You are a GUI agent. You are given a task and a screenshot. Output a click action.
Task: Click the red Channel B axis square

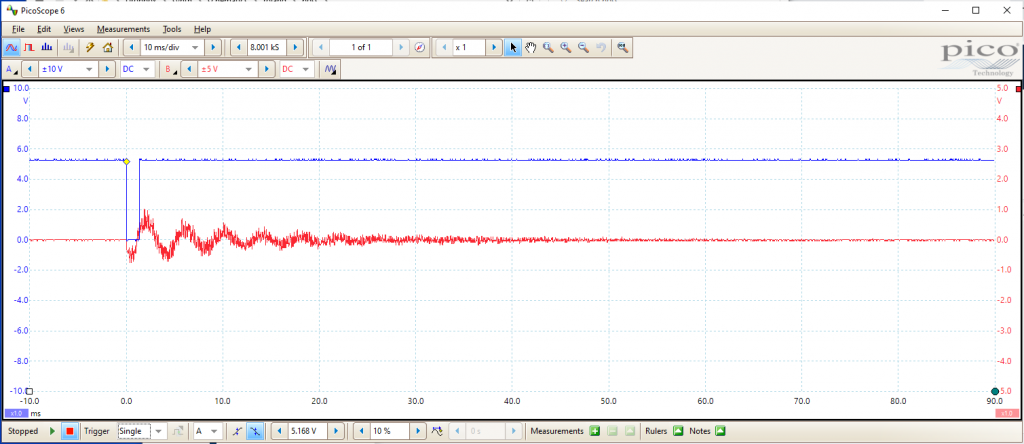1019,89
